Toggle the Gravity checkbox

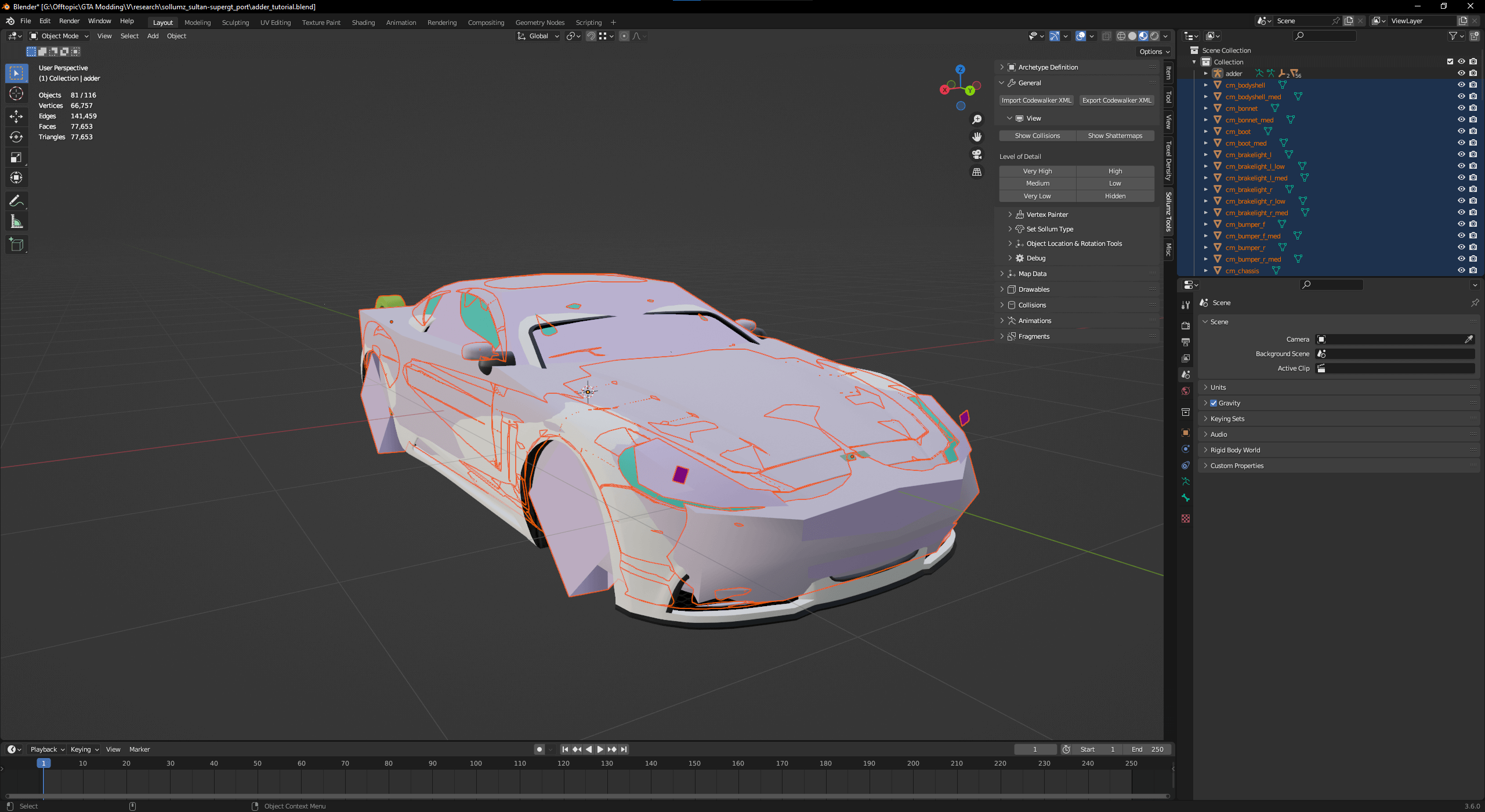[x=1214, y=403]
